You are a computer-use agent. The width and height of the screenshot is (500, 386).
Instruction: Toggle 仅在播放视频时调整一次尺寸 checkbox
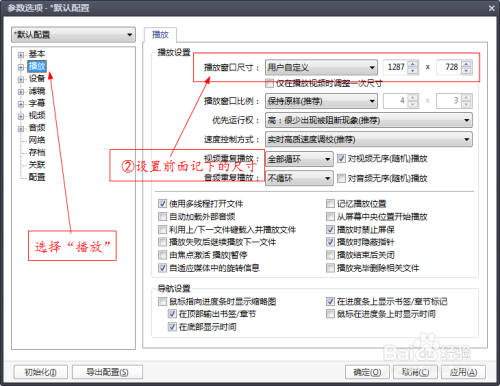pyautogui.click(x=269, y=83)
